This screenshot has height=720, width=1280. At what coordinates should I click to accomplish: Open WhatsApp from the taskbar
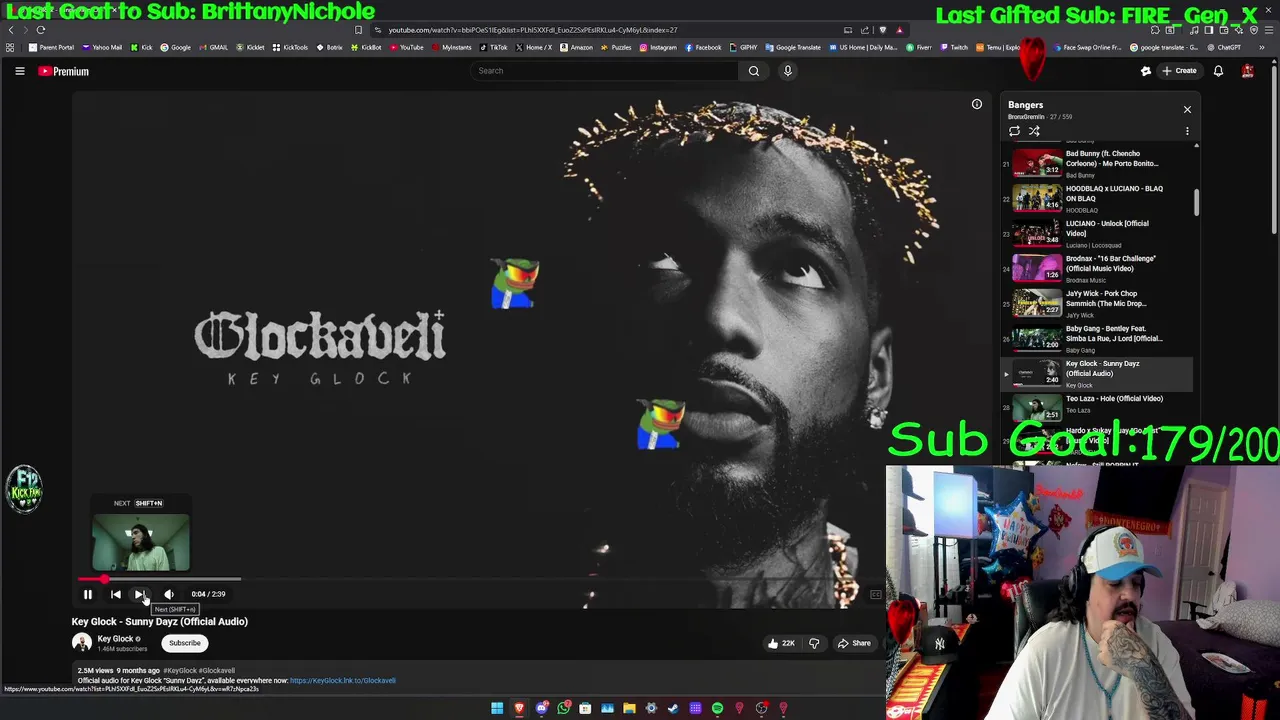[563, 709]
